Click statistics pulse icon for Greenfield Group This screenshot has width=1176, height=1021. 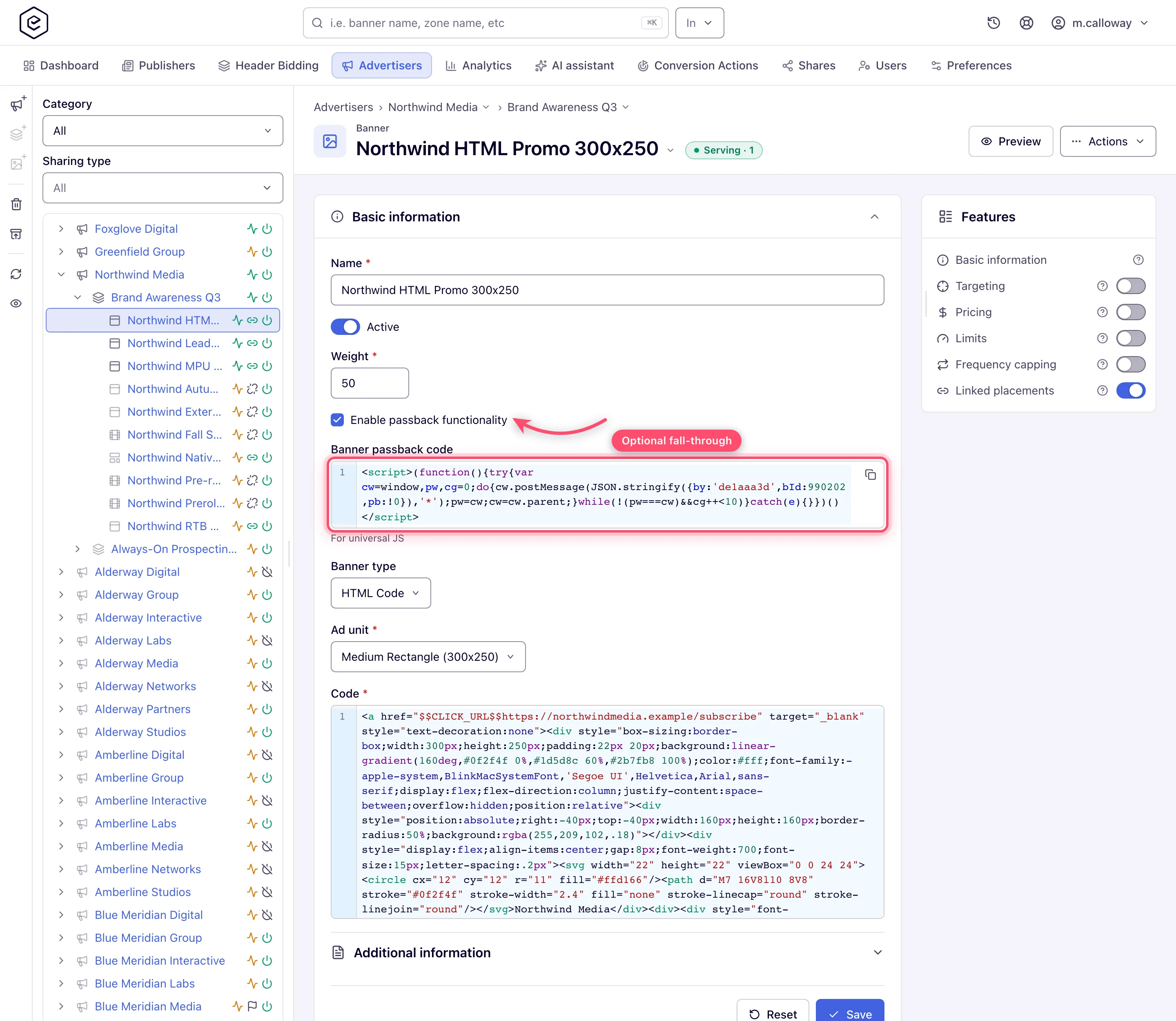[252, 251]
